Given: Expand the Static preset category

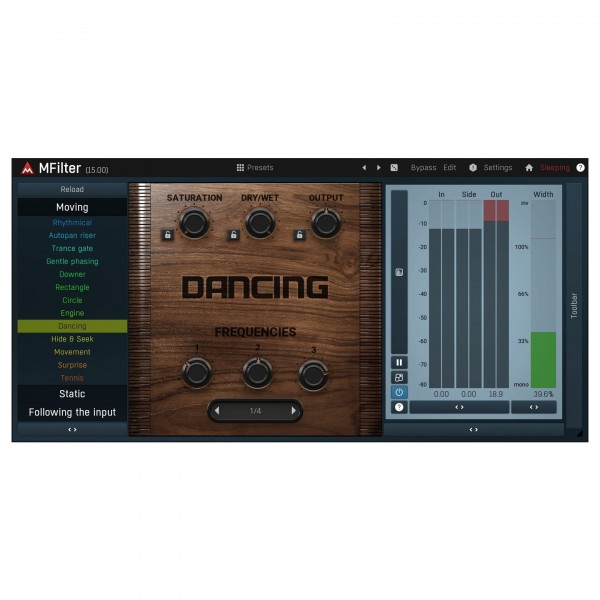Looking at the screenshot, I should (x=72, y=394).
